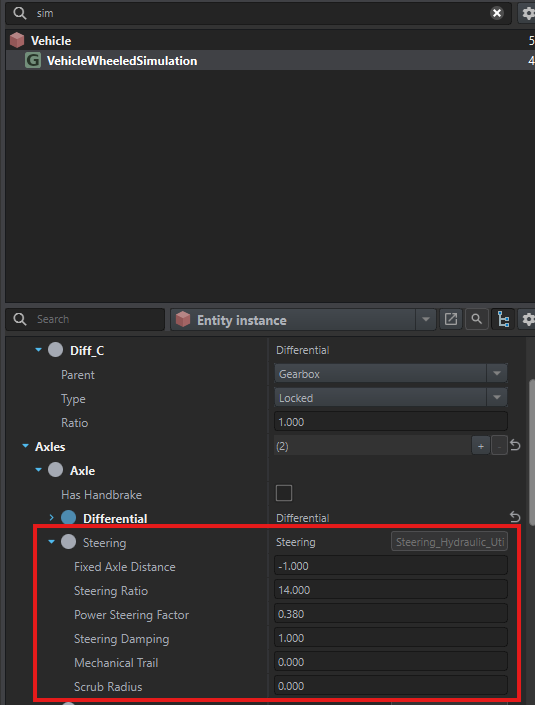Add a new axle with plus button

point(481,446)
